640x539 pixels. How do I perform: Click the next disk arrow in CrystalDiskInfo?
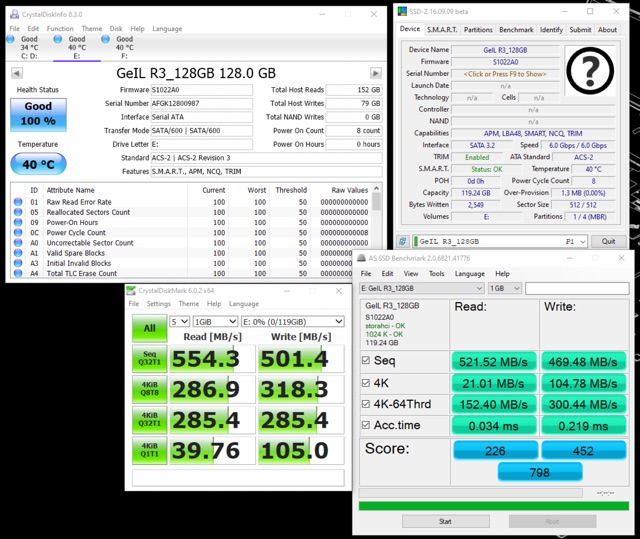(x=375, y=73)
